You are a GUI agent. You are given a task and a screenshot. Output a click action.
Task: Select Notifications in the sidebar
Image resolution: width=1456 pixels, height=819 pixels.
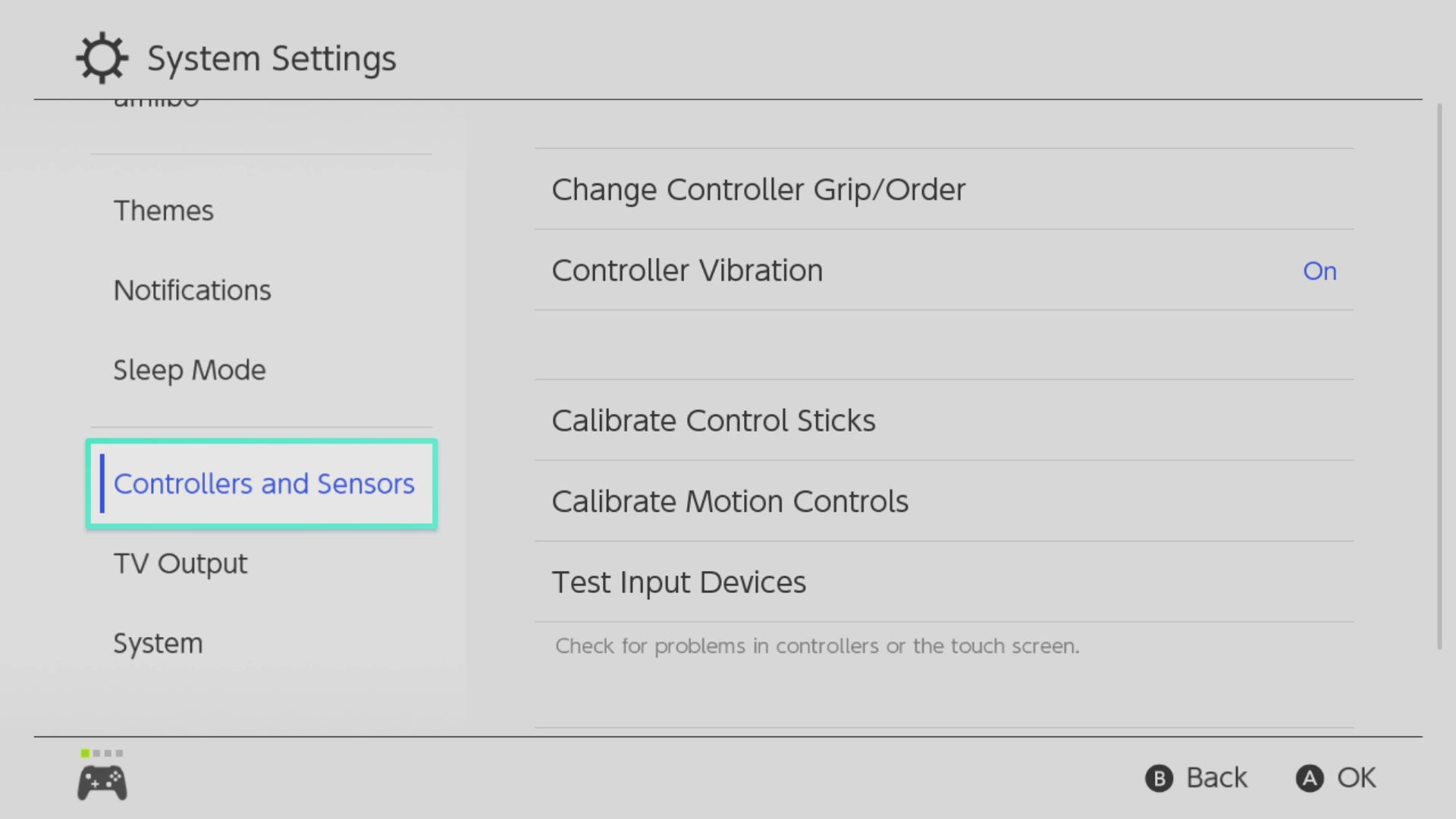pyautogui.click(x=192, y=290)
